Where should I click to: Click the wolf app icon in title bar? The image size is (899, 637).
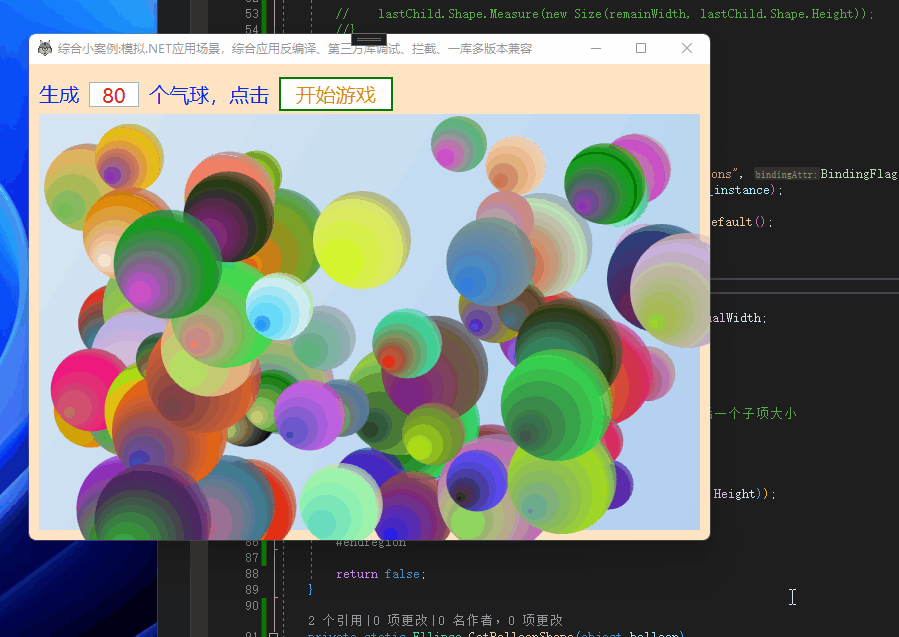(x=45, y=49)
